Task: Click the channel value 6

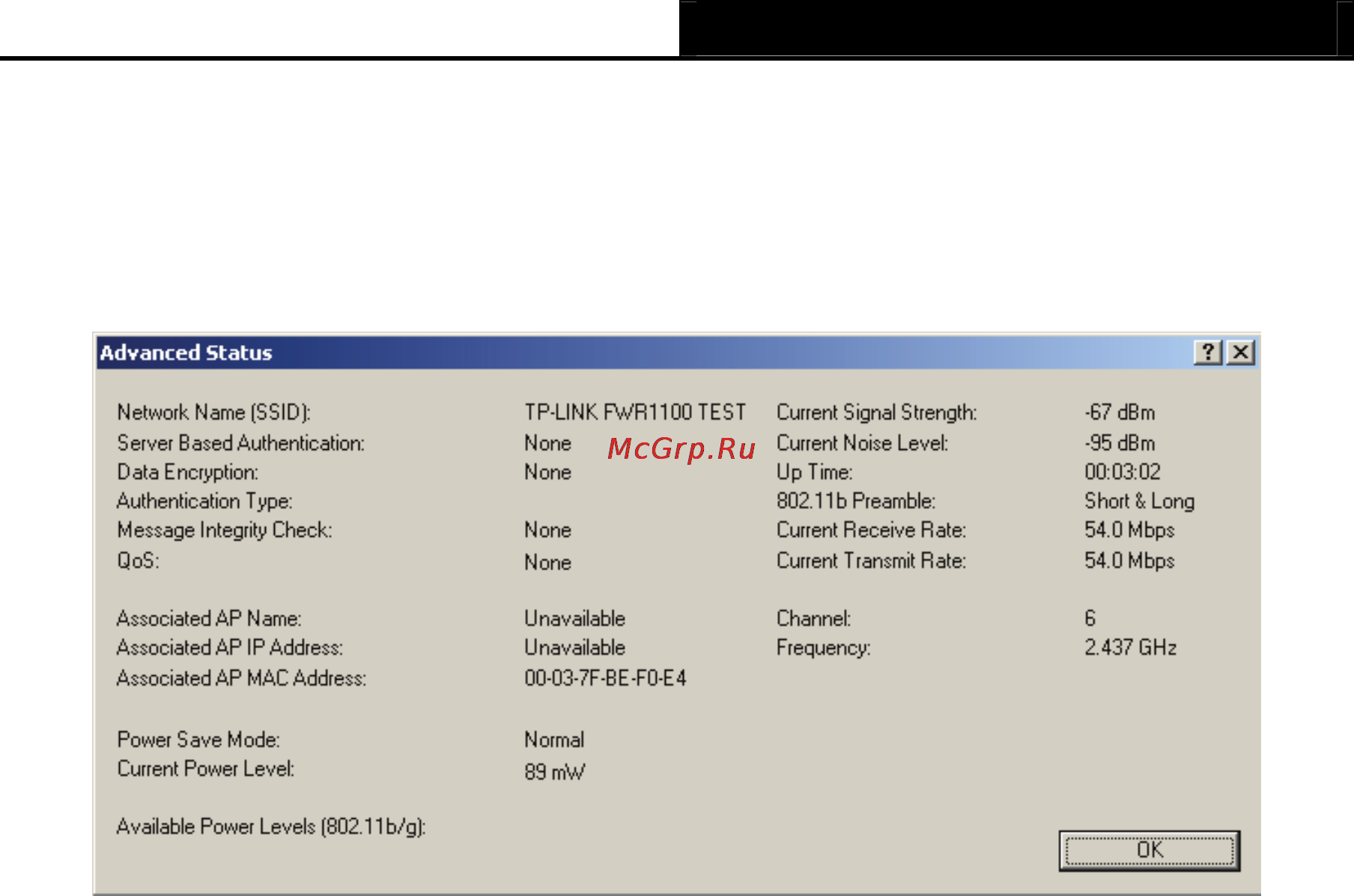Action: (x=1090, y=618)
